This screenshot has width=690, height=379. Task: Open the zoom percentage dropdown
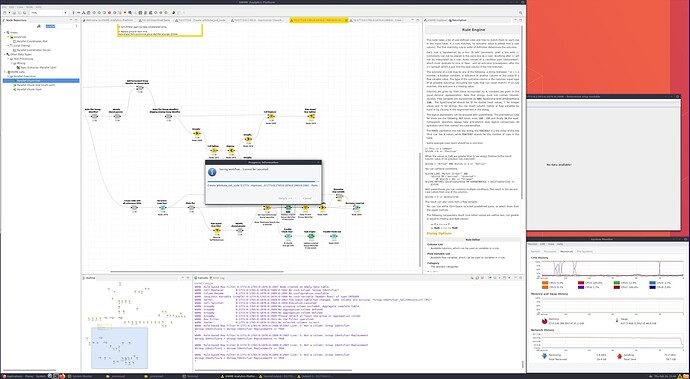(x=65, y=13)
